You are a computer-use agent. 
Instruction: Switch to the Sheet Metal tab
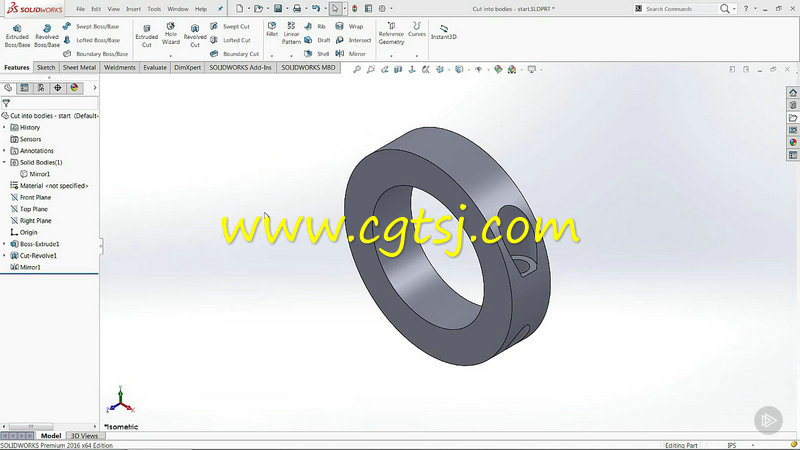tap(79, 67)
